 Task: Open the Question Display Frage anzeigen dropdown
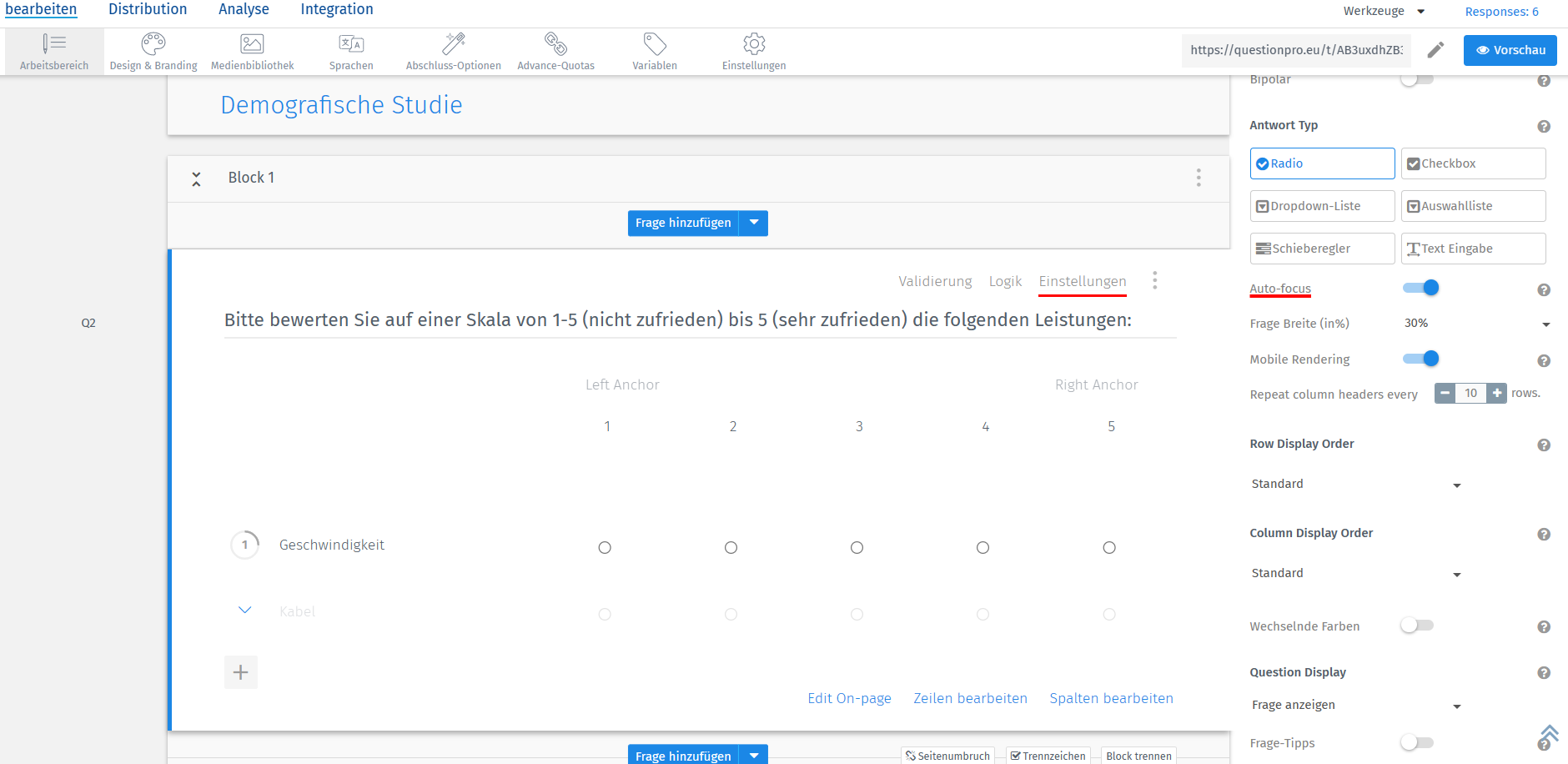pos(1356,706)
